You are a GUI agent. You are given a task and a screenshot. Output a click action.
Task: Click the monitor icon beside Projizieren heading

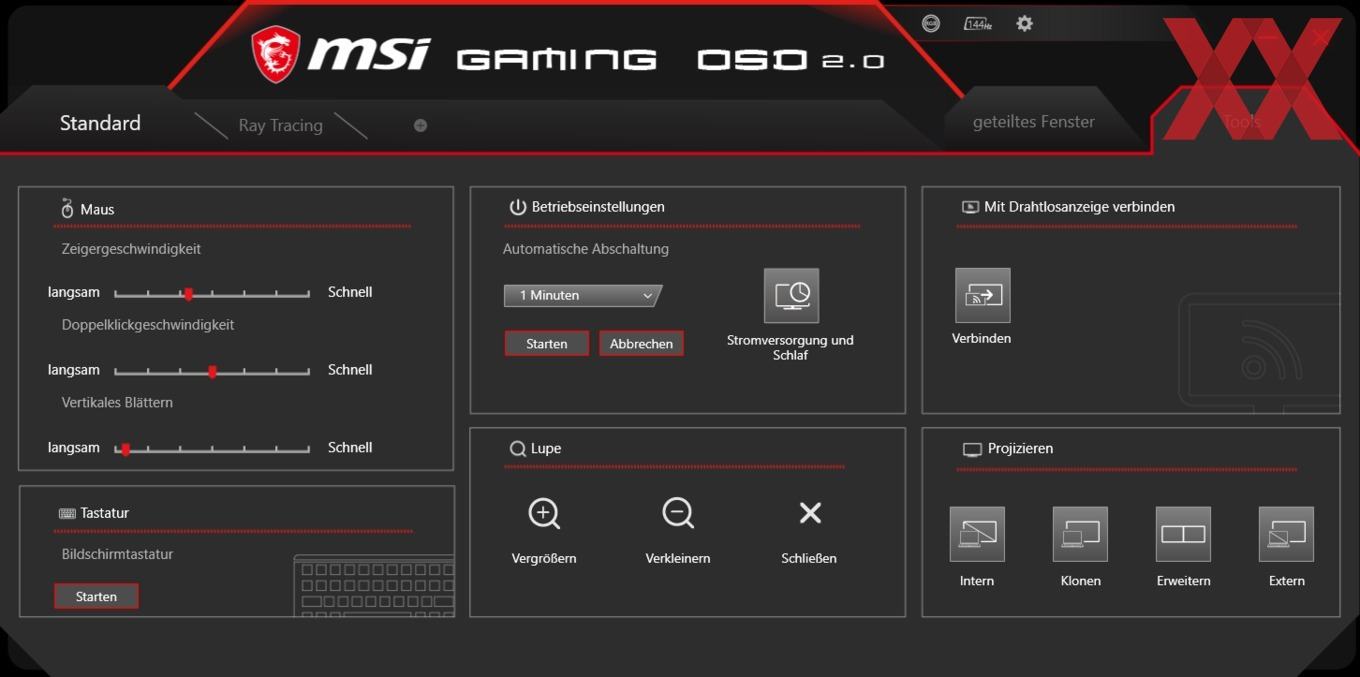coord(972,450)
